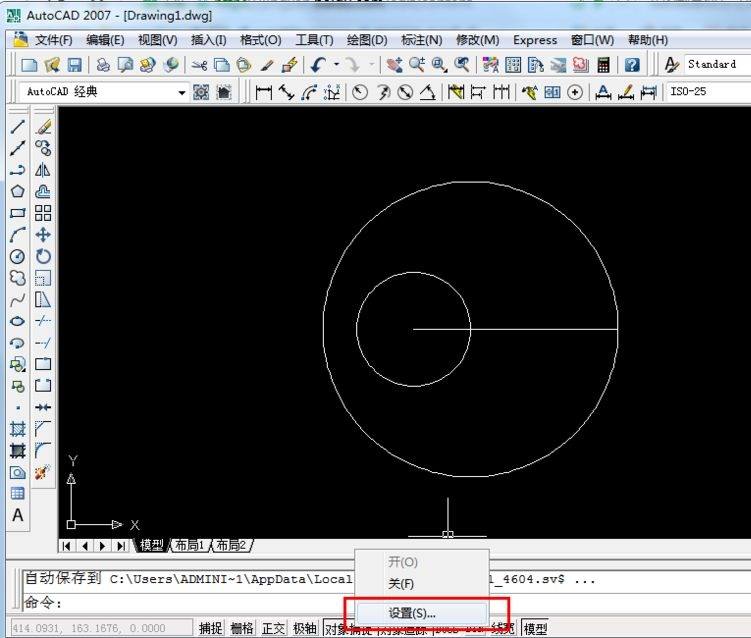Open the calculator icon
Viewport: 751px width, 638px height.
click(x=603, y=65)
